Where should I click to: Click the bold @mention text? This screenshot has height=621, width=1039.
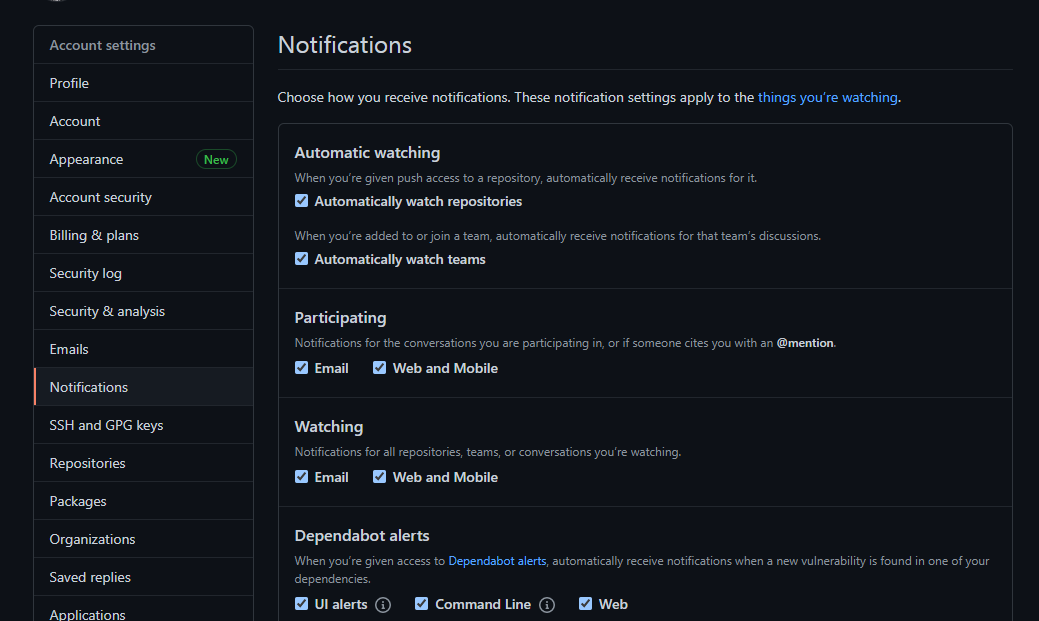[805, 343]
